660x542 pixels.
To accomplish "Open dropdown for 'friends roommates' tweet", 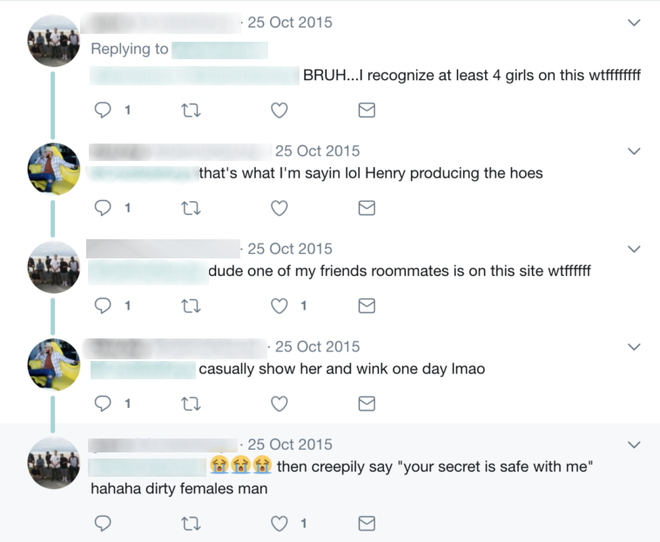I will 633,249.
